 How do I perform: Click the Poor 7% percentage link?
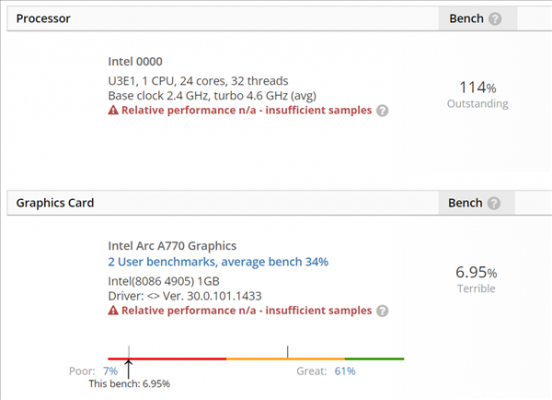(110, 371)
